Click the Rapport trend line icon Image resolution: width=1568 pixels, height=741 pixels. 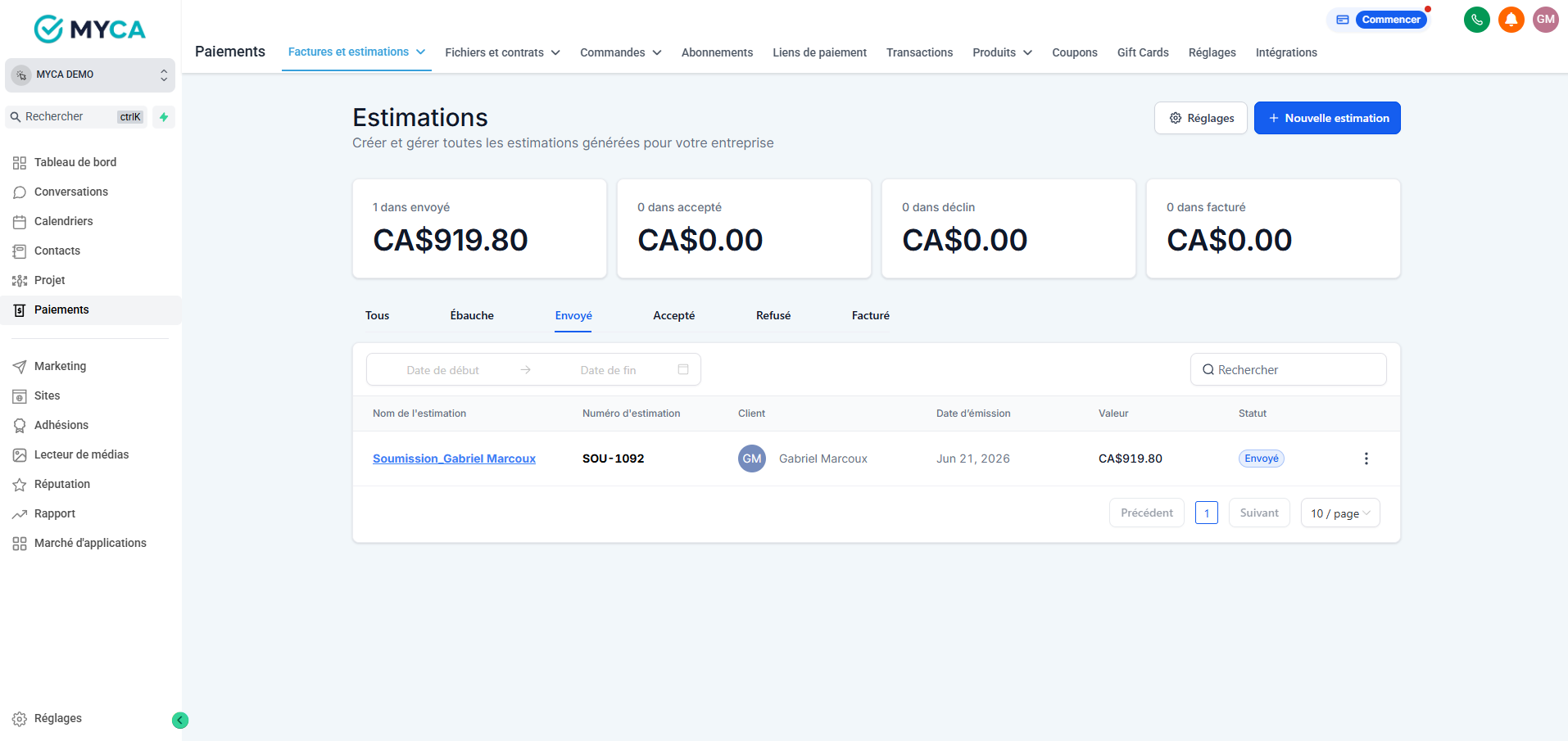[x=20, y=514]
